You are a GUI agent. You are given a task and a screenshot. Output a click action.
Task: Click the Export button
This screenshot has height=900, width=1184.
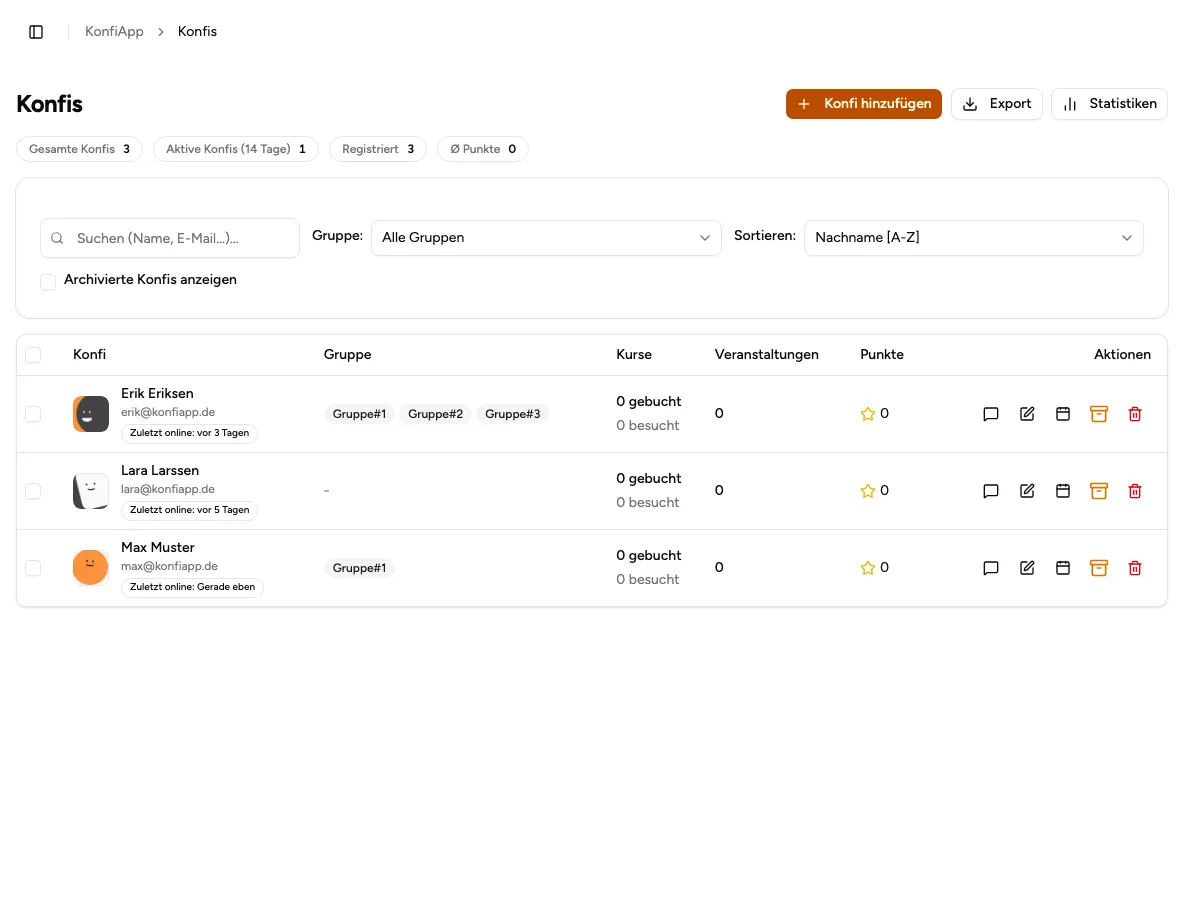coord(997,104)
